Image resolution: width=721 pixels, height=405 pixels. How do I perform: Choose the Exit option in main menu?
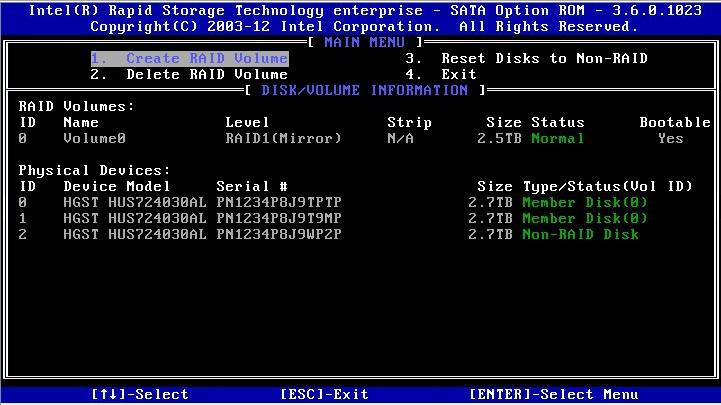click(442, 74)
